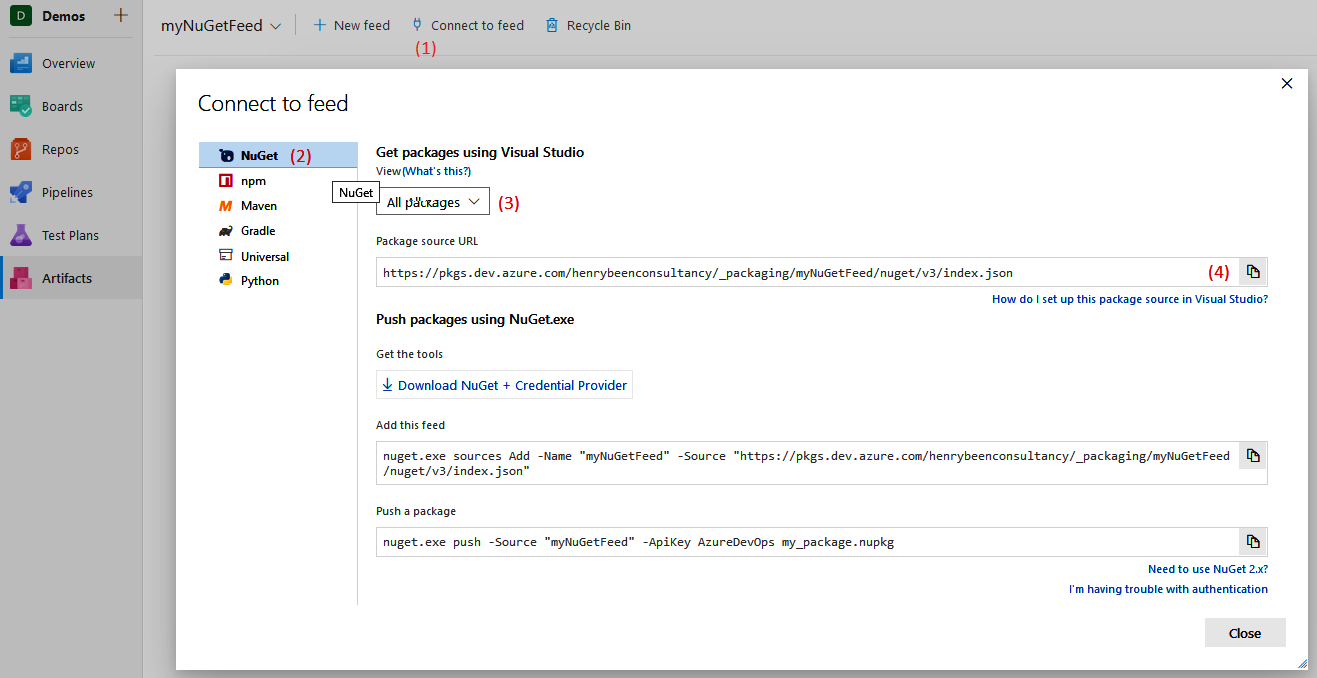The image size is (1317, 678).
Task: Open 'Need to use NuGet 2.x?' link
Action: [1208, 569]
